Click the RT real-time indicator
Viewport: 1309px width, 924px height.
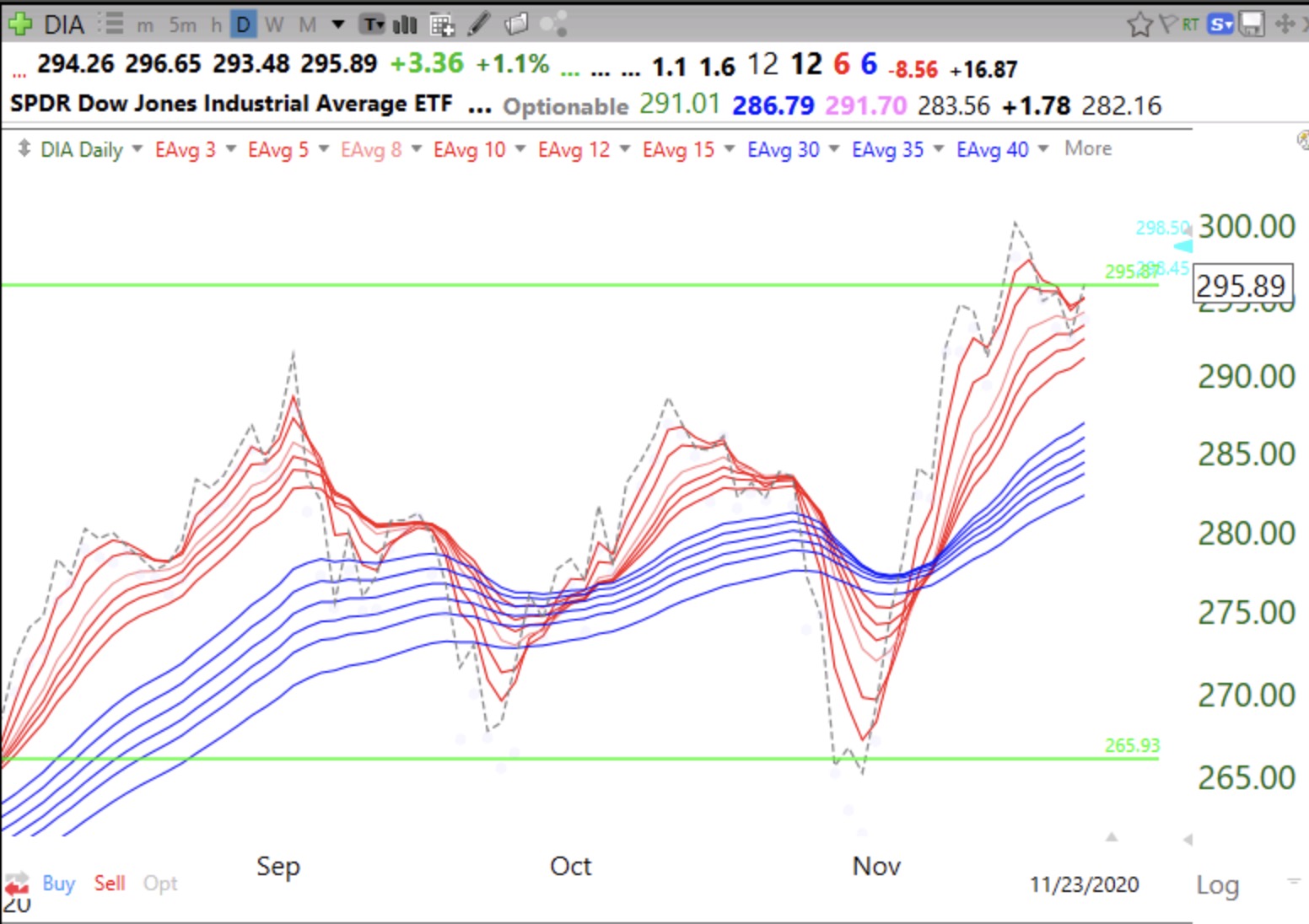click(x=1190, y=24)
